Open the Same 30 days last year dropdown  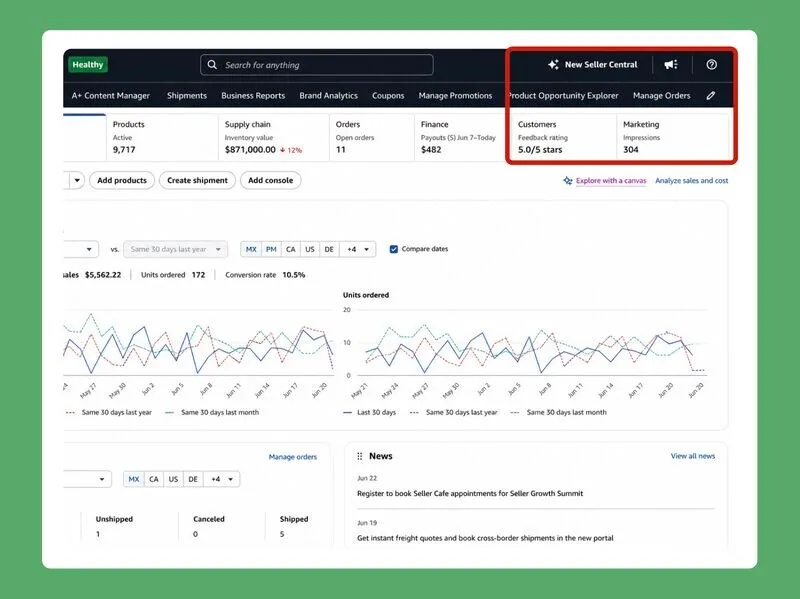176,249
